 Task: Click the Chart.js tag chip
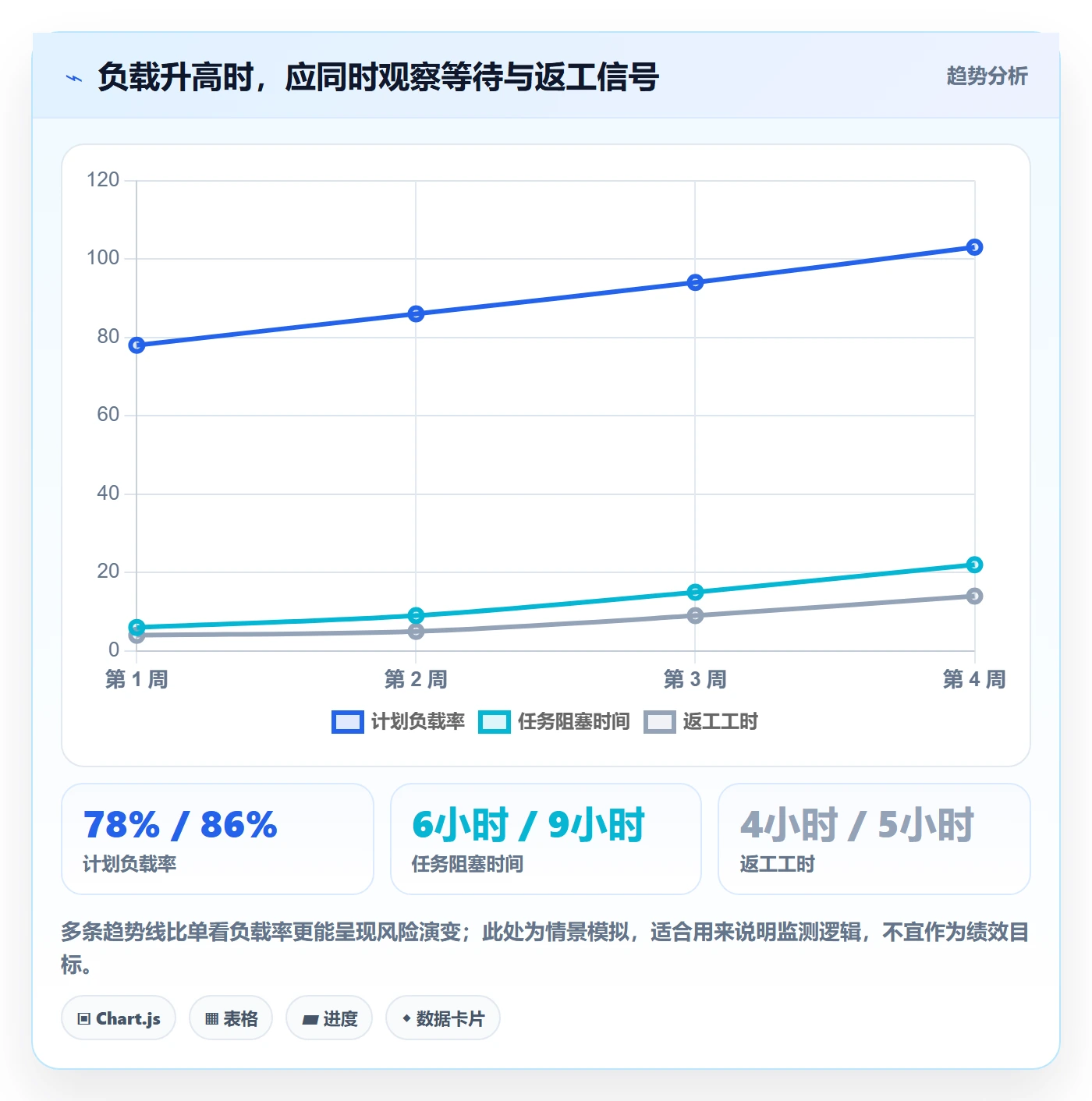(119, 1018)
